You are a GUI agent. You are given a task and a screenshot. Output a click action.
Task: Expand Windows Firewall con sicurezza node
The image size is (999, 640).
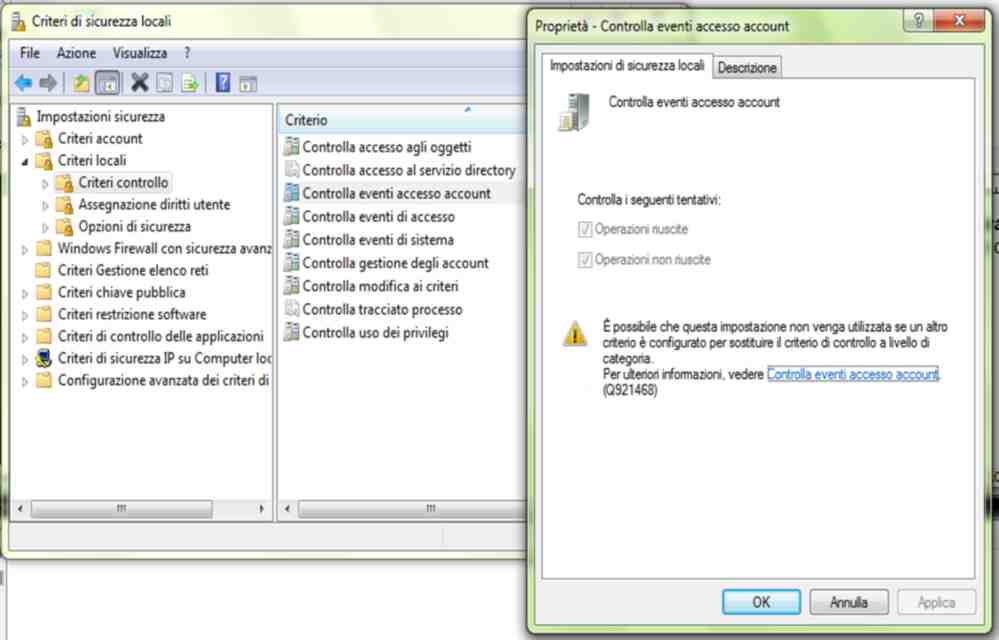point(25,249)
